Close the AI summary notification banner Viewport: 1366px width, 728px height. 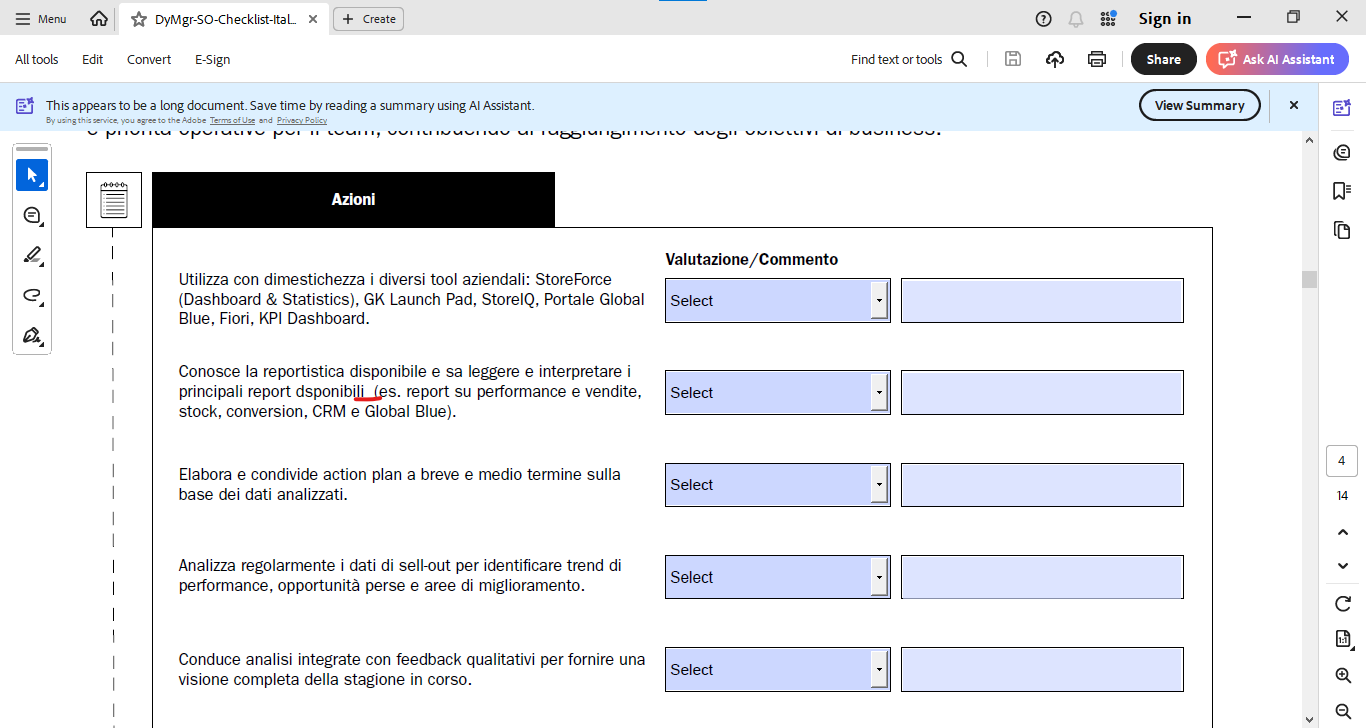click(1293, 105)
